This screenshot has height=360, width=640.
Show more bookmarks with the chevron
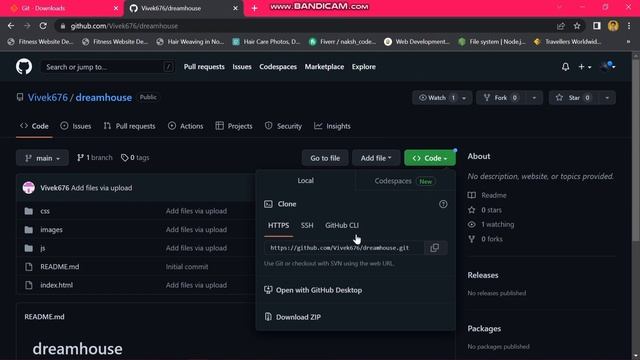(629, 42)
